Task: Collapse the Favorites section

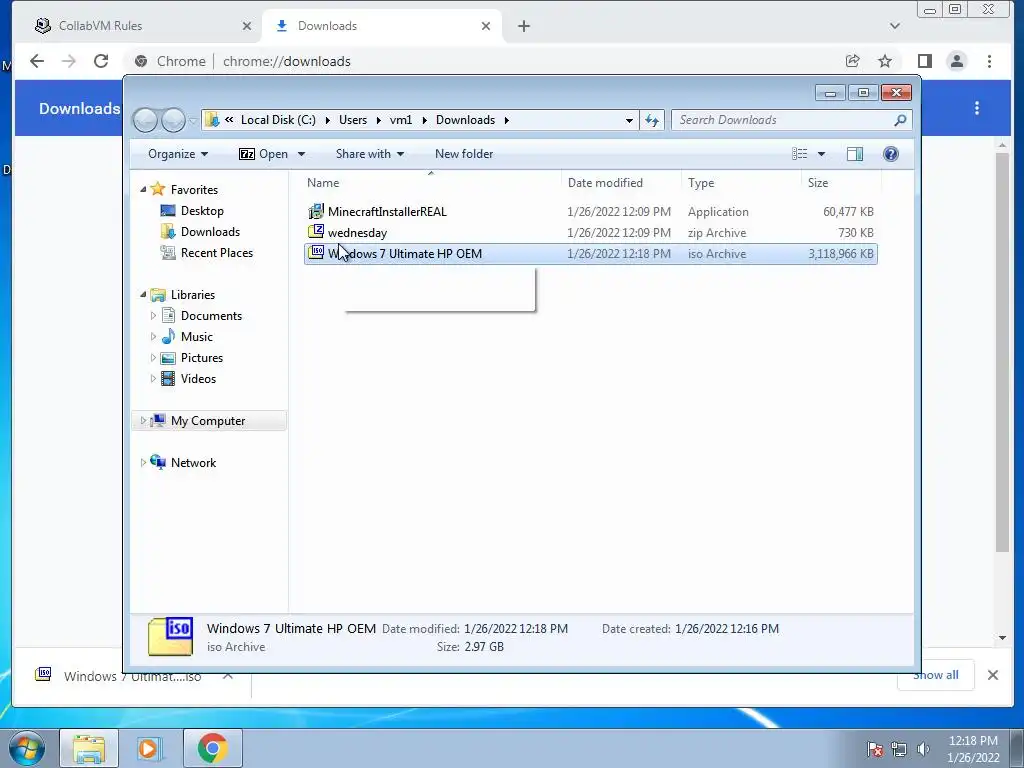Action: (x=143, y=189)
